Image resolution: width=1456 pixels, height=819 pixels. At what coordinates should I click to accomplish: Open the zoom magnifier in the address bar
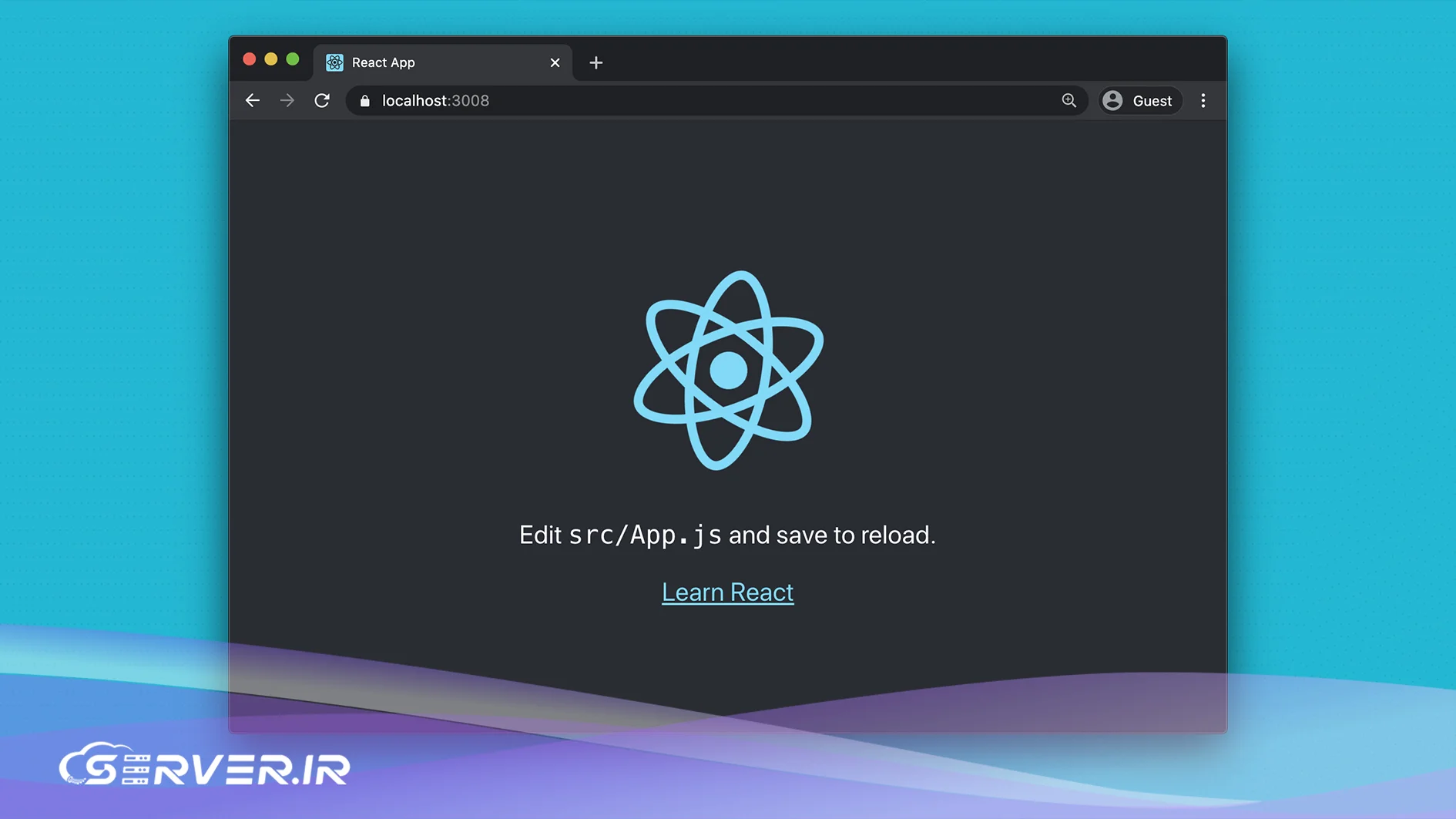(1069, 101)
